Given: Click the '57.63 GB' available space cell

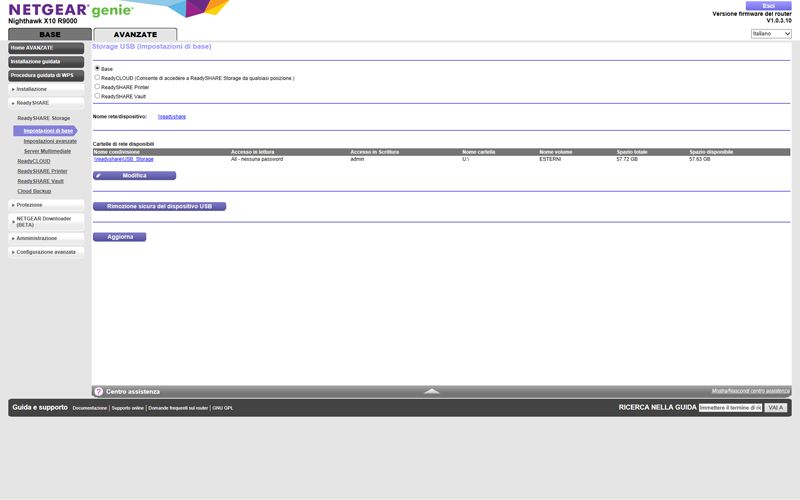Looking at the screenshot, I should pyautogui.click(x=699, y=159).
